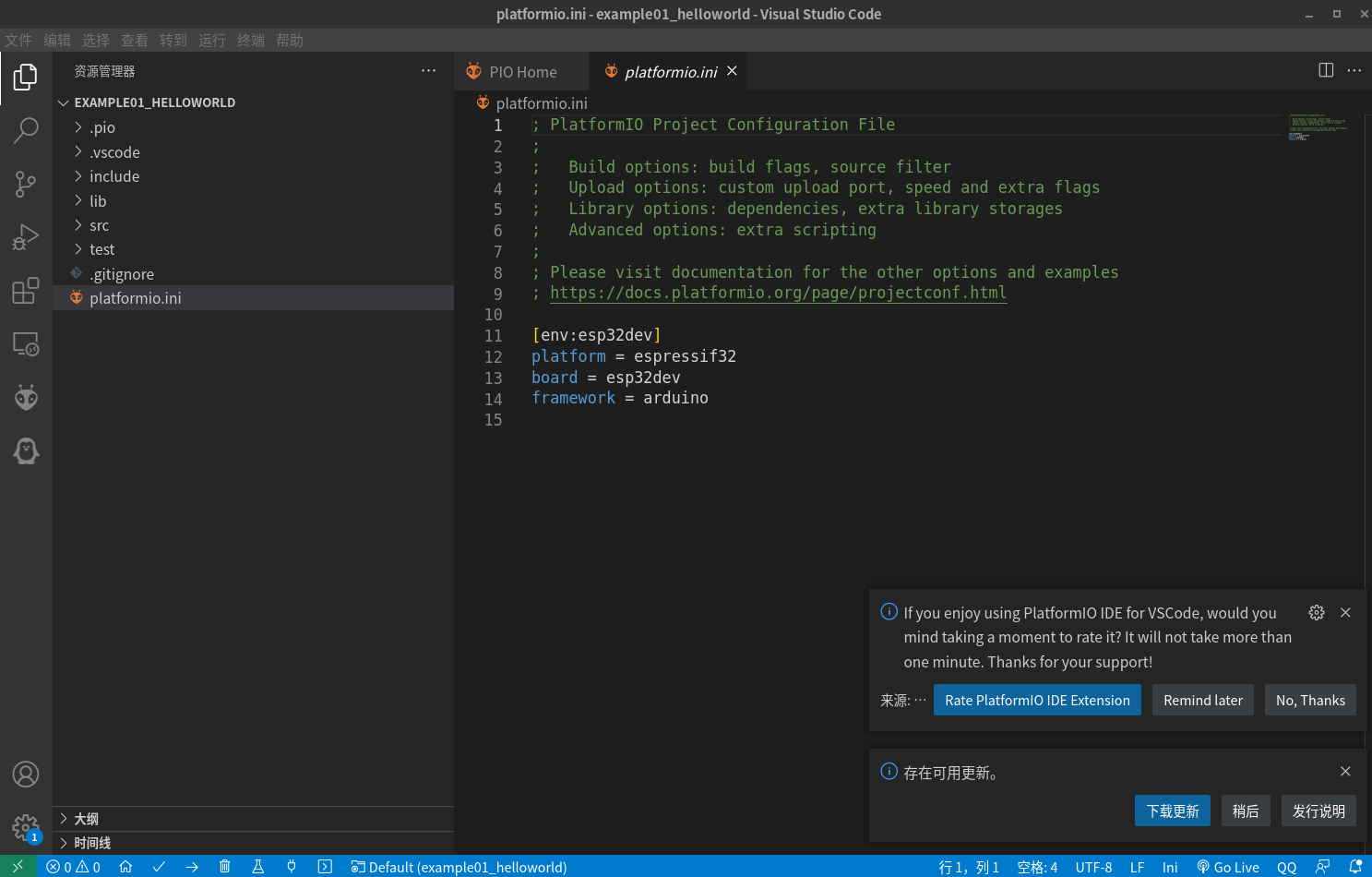Open the 转到 menu
1372x877 pixels.
173,41
